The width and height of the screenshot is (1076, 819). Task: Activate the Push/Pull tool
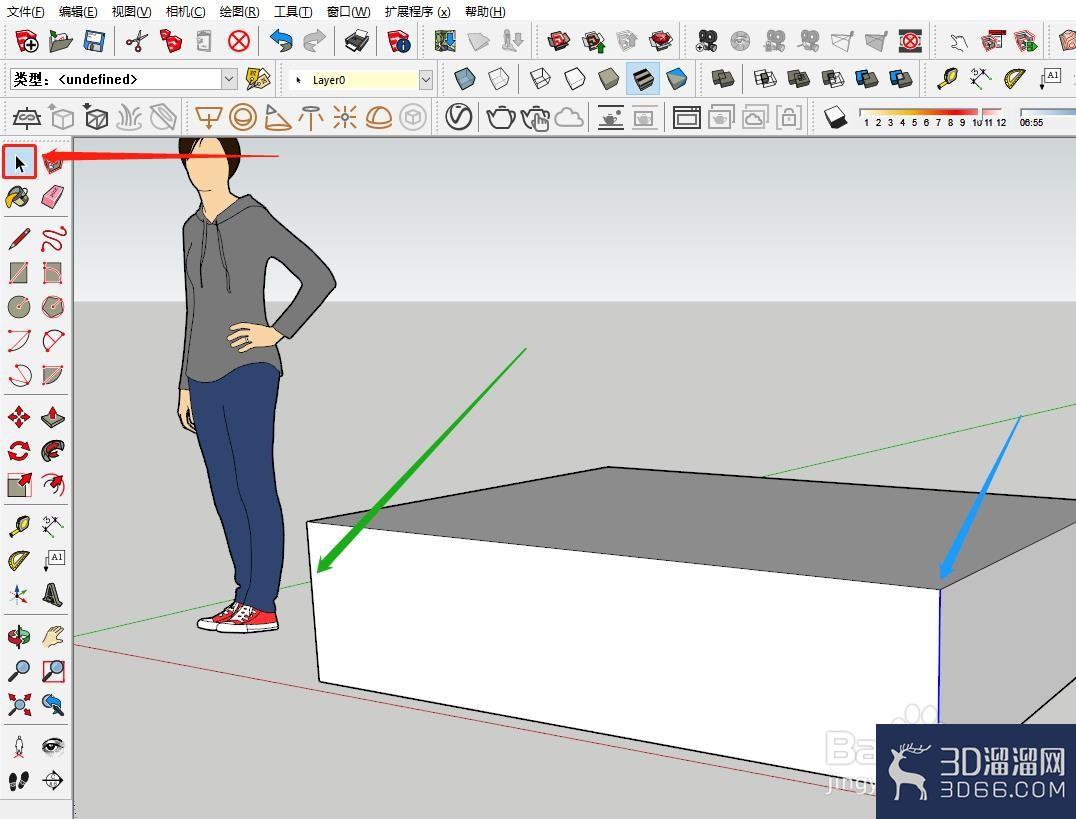point(53,417)
